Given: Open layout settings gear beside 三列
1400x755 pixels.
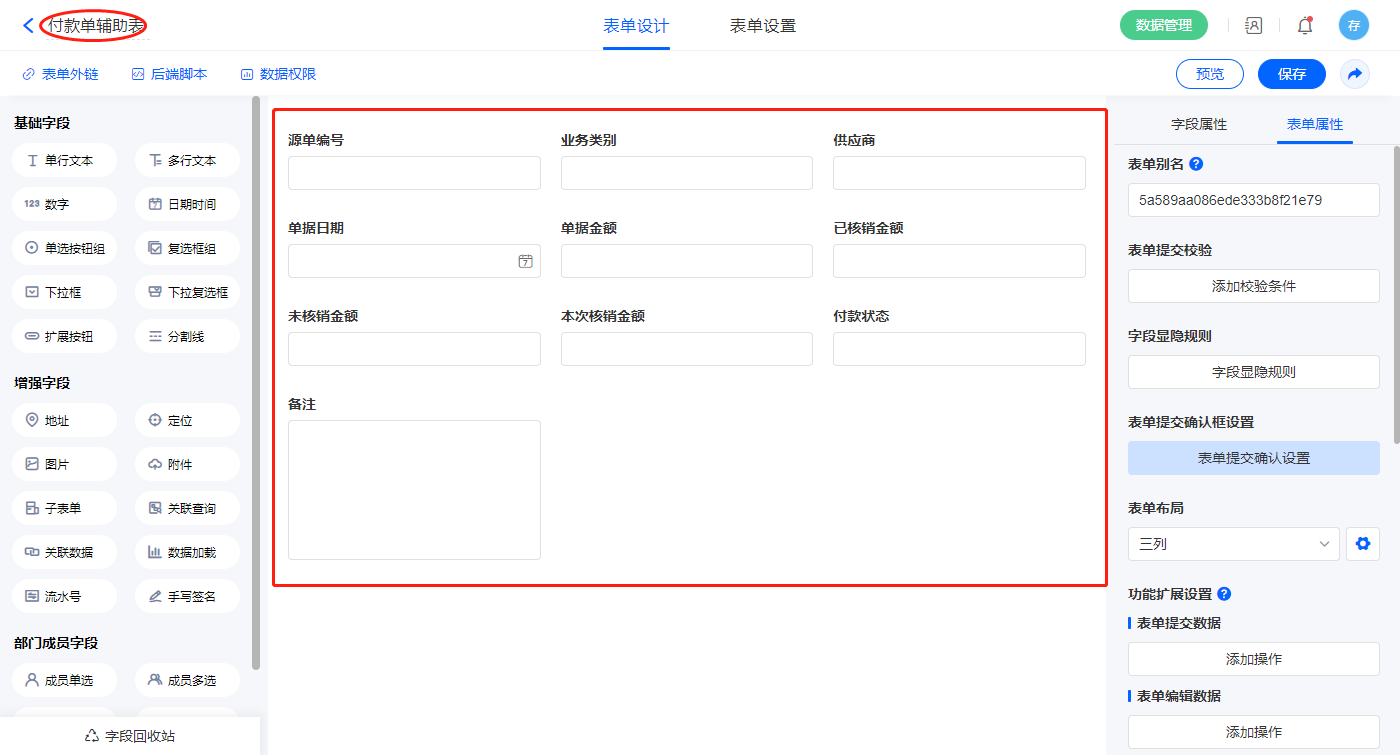Looking at the screenshot, I should (x=1362, y=544).
